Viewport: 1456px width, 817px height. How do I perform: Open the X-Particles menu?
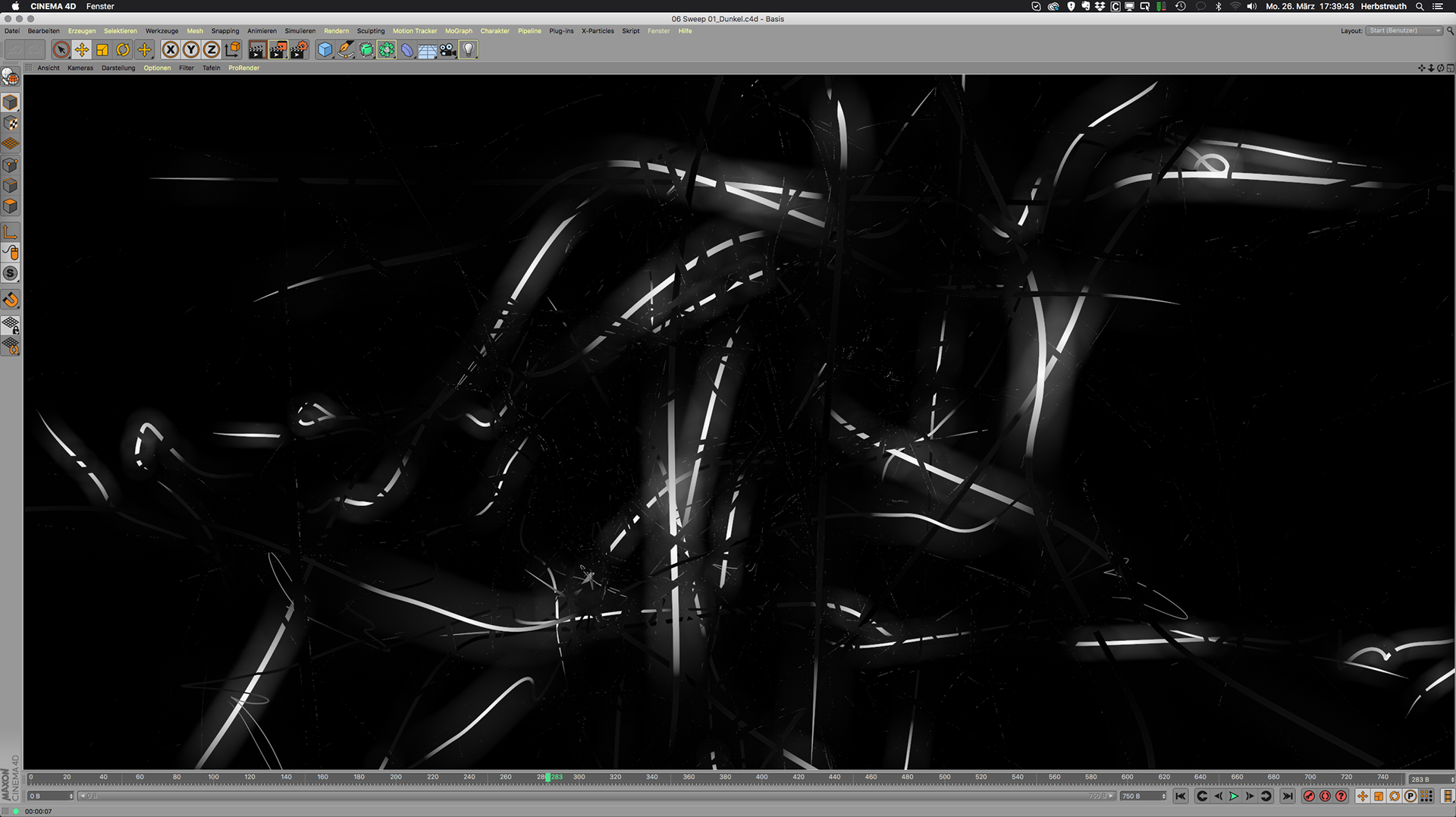click(x=598, y=31)
